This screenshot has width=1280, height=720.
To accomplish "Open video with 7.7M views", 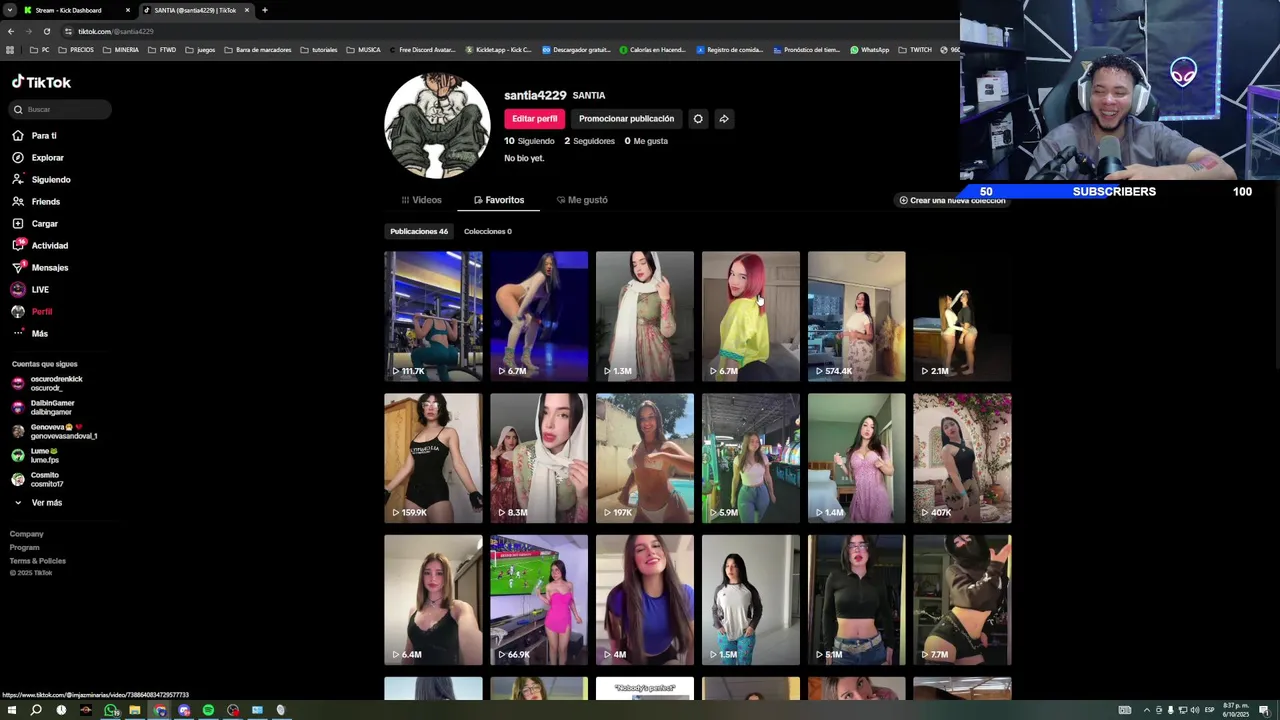I will [x=962, y=600].
